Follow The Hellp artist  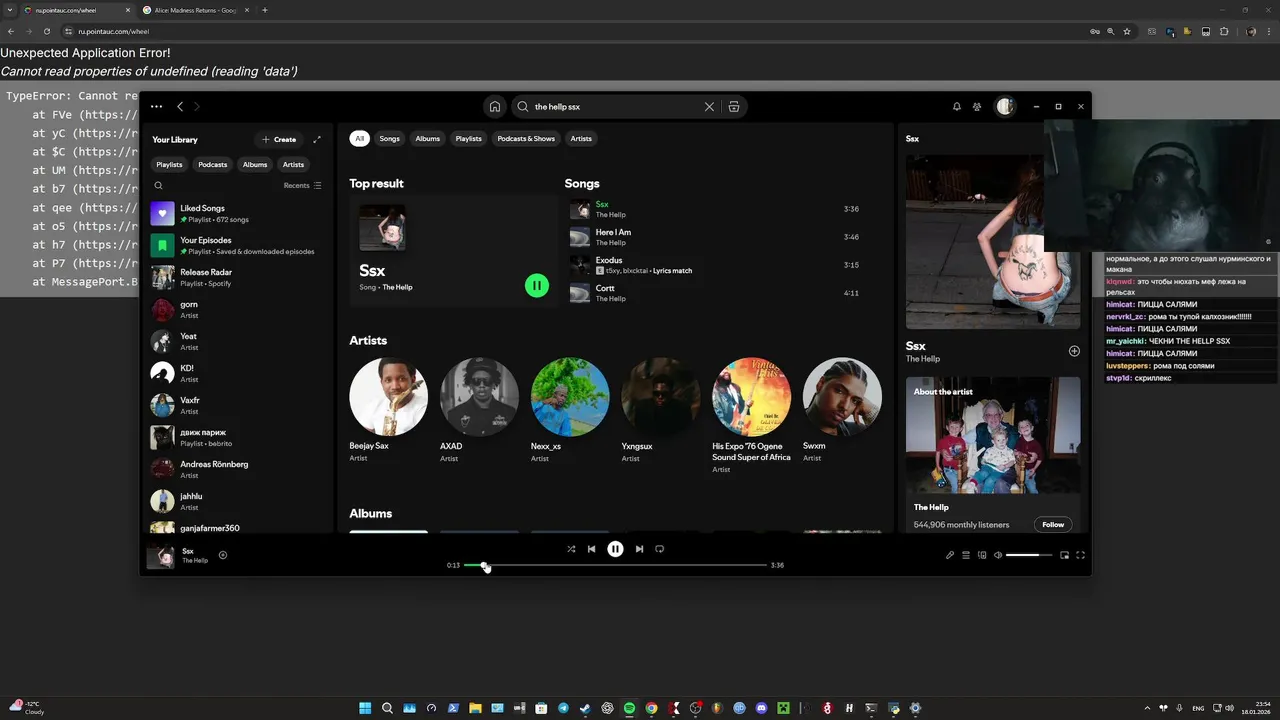pos(1053,524)
